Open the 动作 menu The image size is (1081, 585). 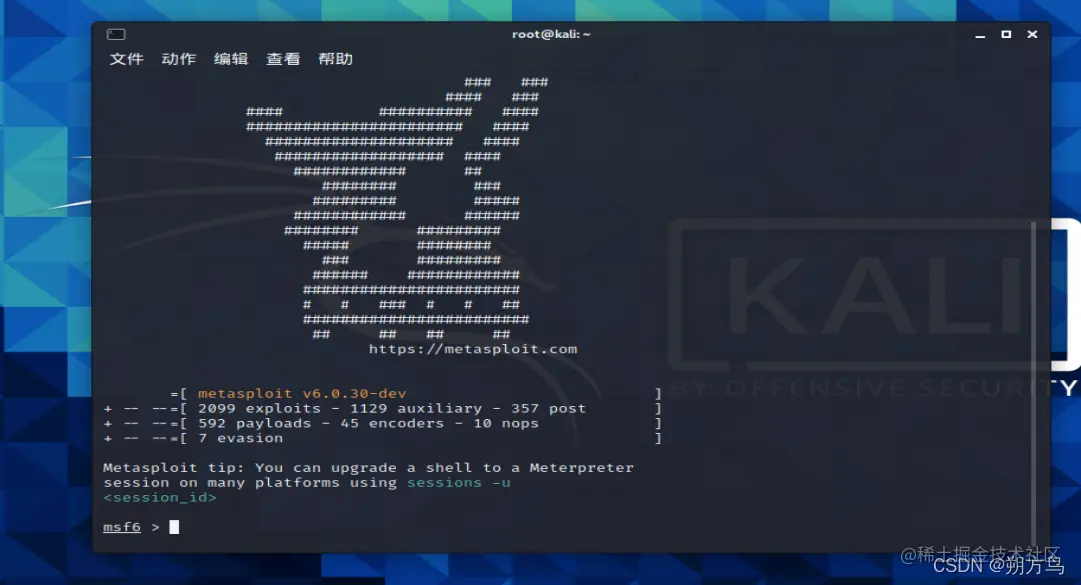point(179,59)
